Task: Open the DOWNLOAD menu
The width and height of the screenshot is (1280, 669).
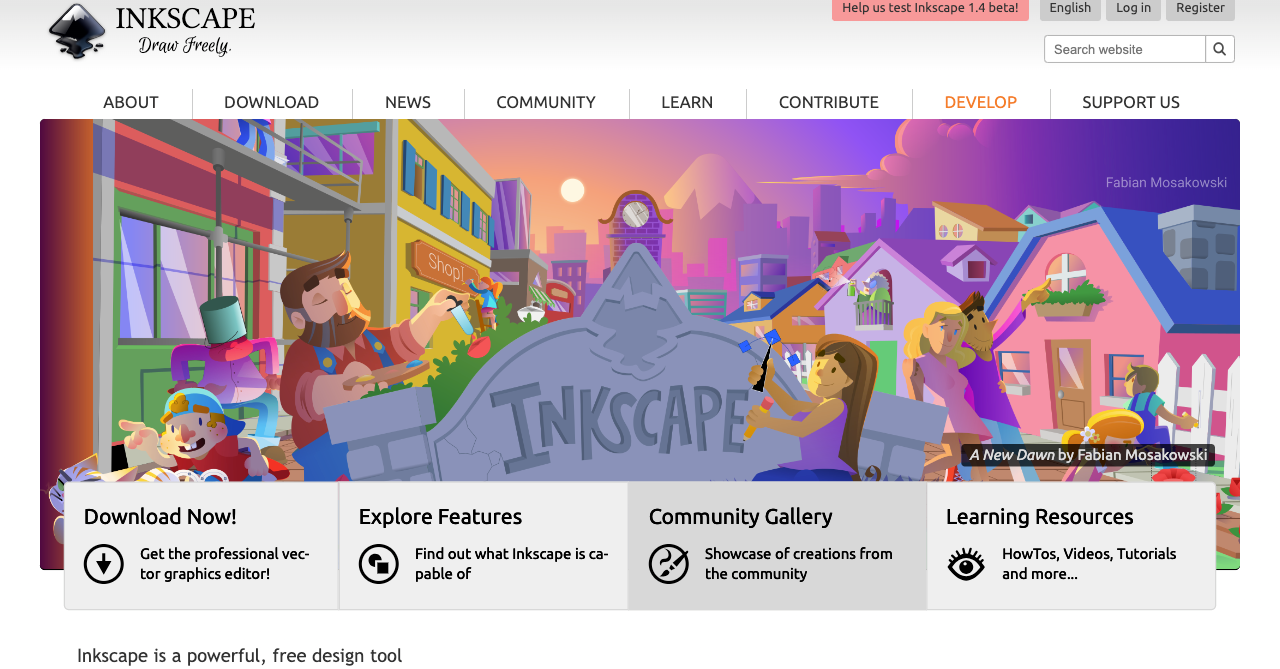Action: 272,102
